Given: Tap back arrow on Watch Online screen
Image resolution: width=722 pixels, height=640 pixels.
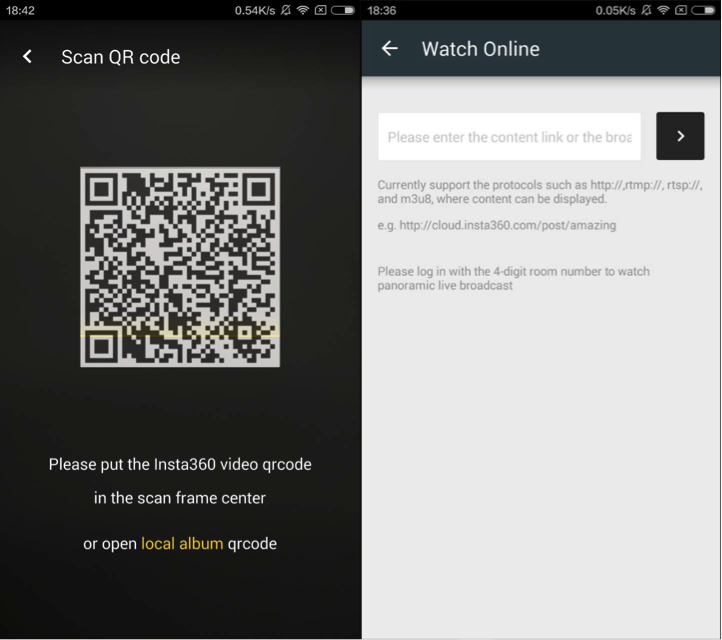Looking at the screenshot, I should click(390, 48).
